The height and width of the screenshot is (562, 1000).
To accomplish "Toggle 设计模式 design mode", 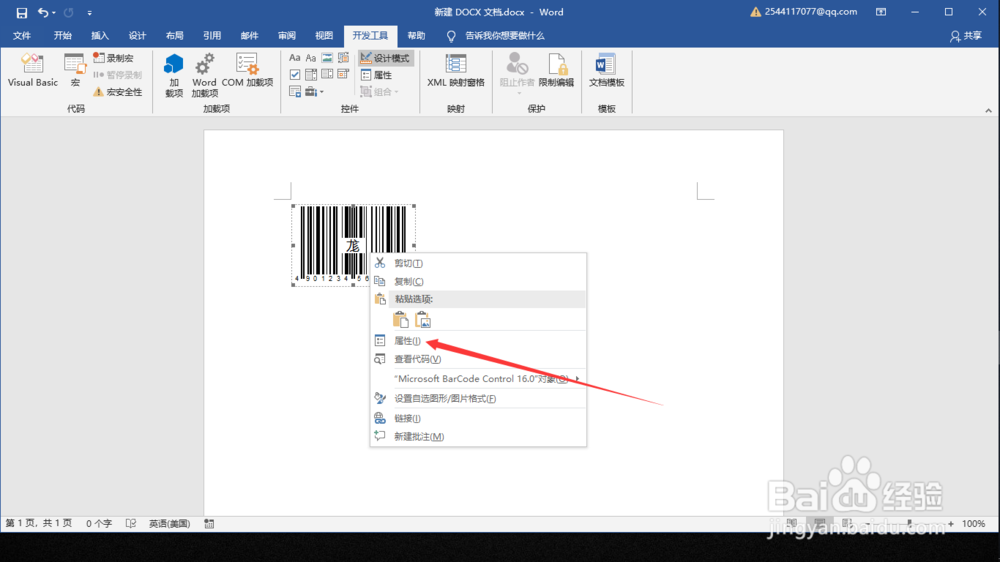I will [385, 58].
